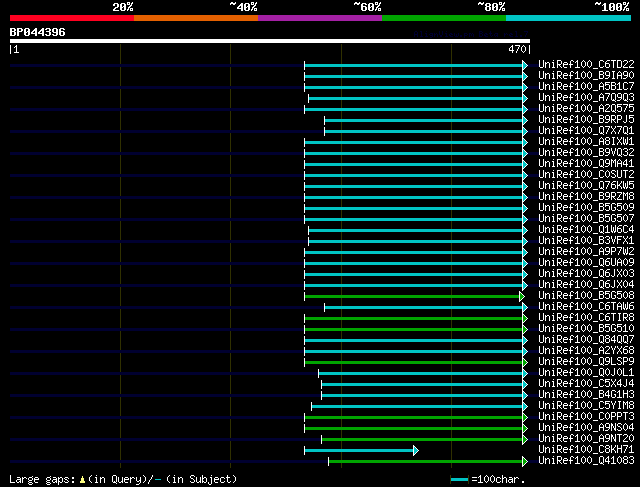Viewport: 640px width, 487px height.
Task: Select the UniRef100_A7Q9Q3 label
Action: [x=586, y=97]
